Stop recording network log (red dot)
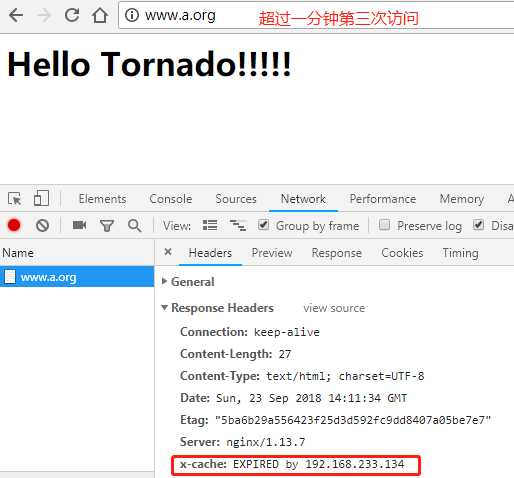Screen dimensions: 514x478 14,225
